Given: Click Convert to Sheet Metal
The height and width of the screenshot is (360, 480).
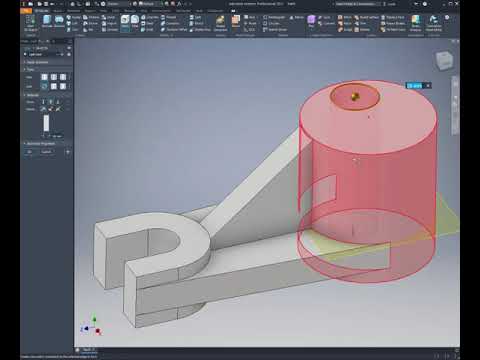Looking at the screenshot, I should 434,23.
